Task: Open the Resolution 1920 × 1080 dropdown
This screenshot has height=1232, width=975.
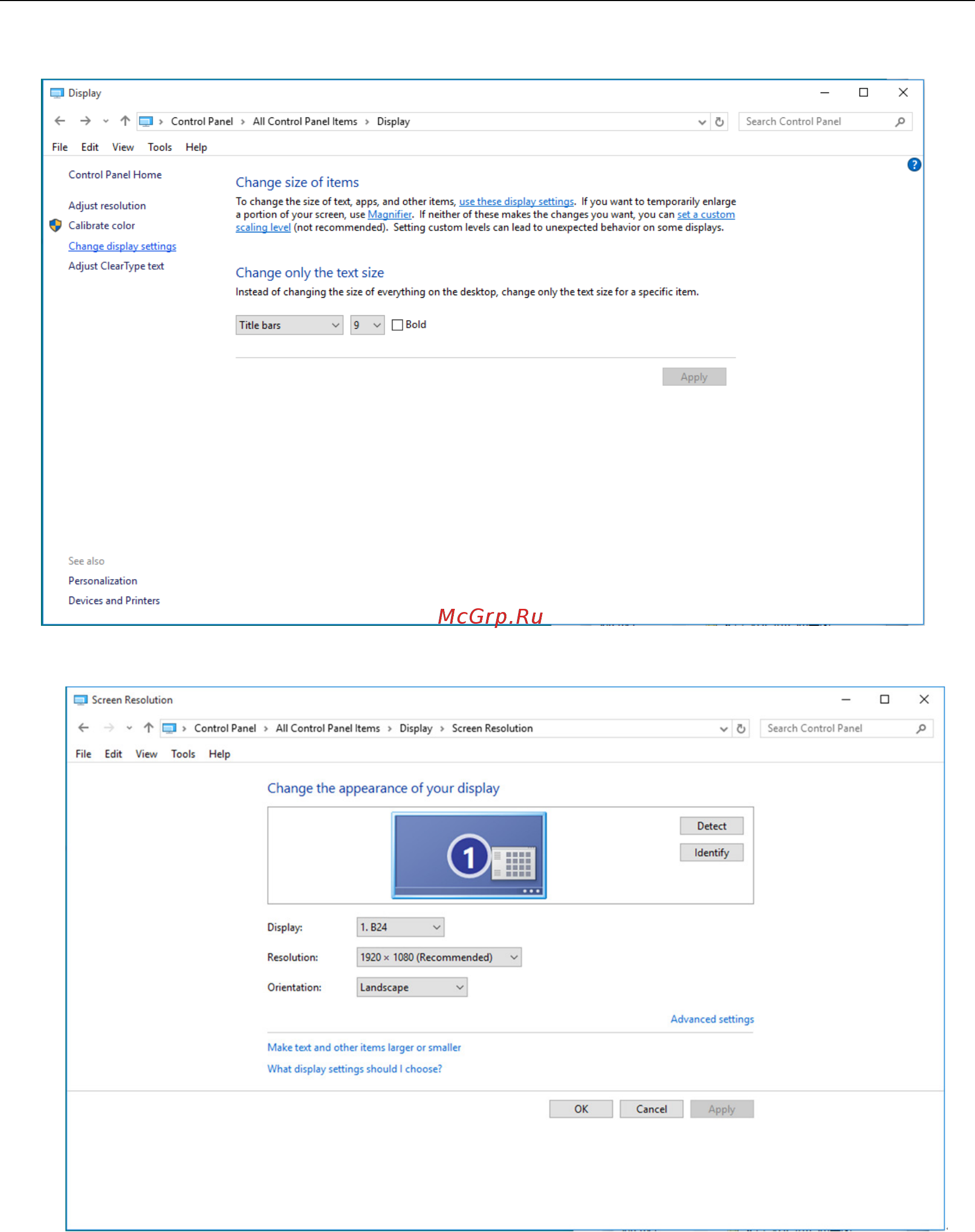Action: 438,957
